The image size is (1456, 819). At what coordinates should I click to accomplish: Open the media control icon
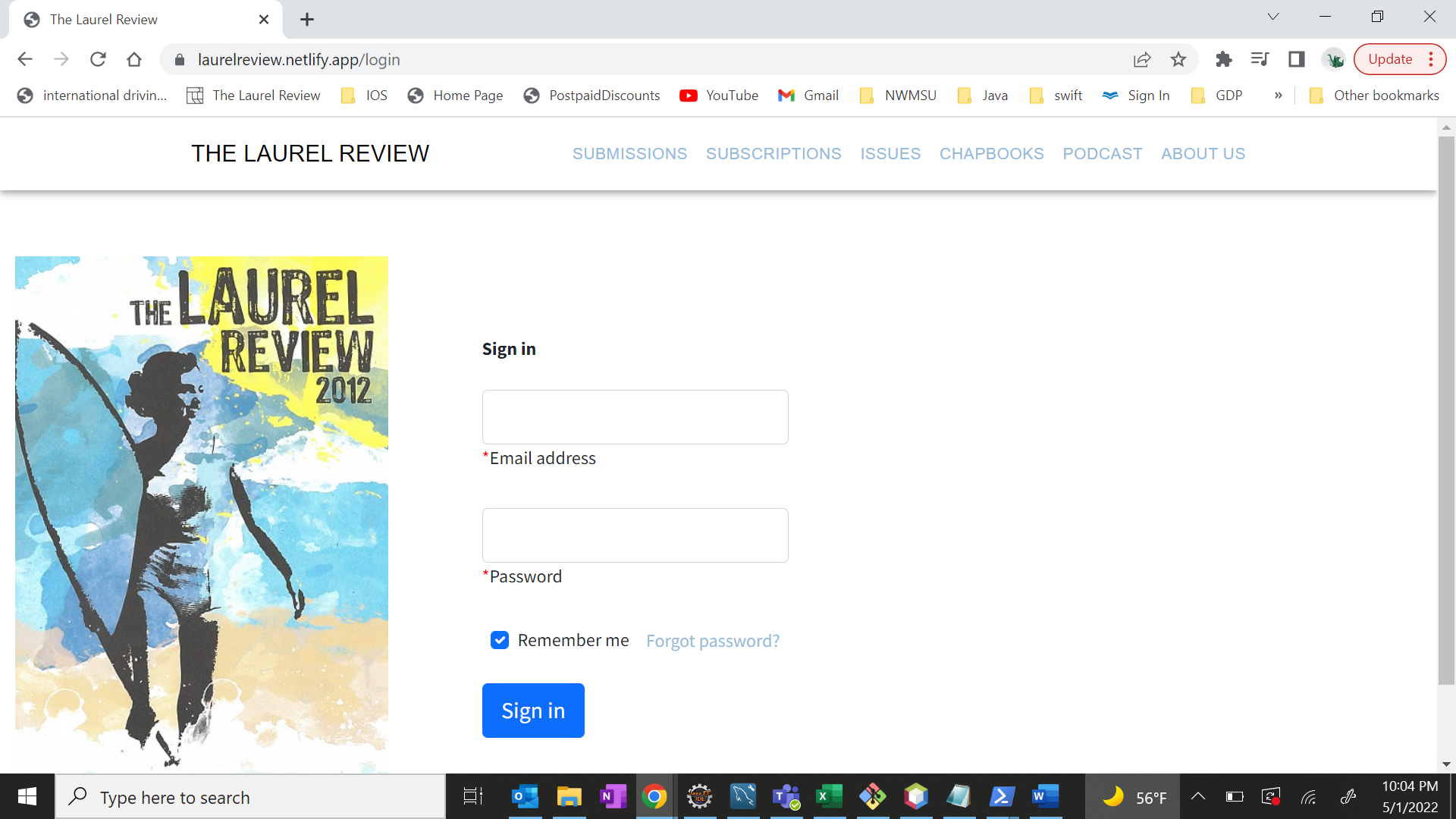(x=1260, y=59)
